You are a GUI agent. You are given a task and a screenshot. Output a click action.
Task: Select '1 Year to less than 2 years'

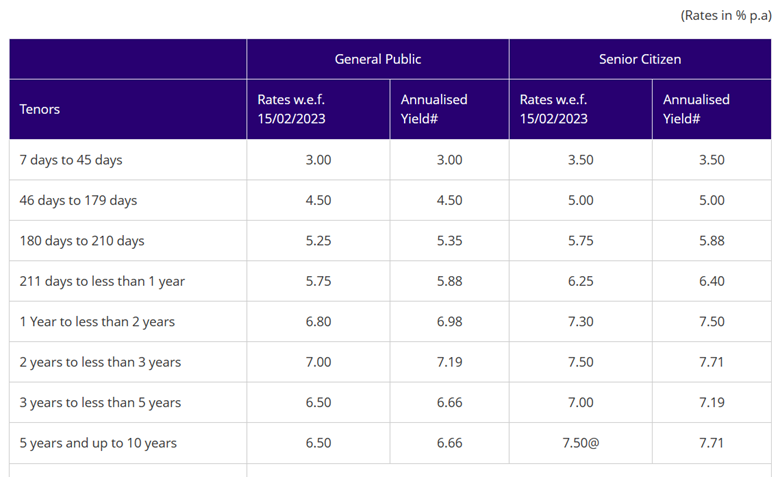[97, 321]
